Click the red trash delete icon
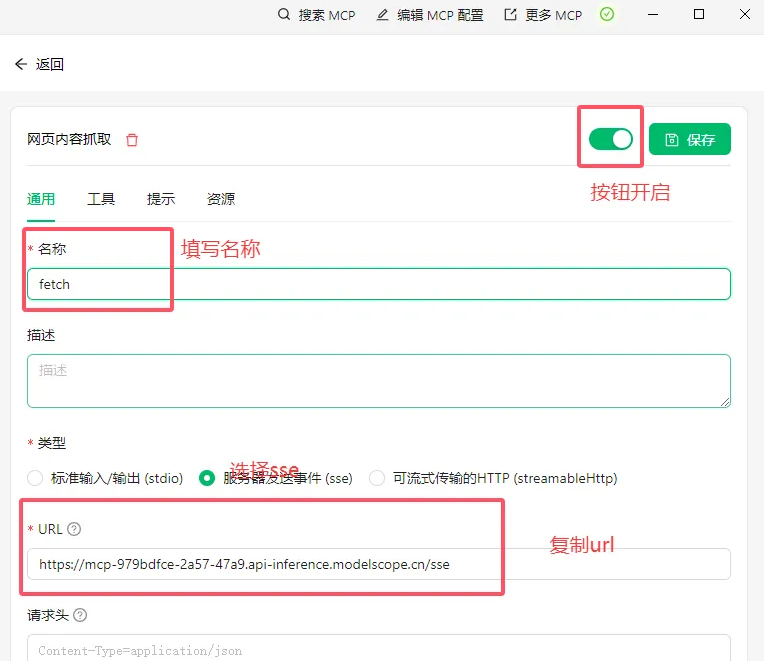Image resolution: width=764 pixels, height=661 pixels. coord(132,140)
